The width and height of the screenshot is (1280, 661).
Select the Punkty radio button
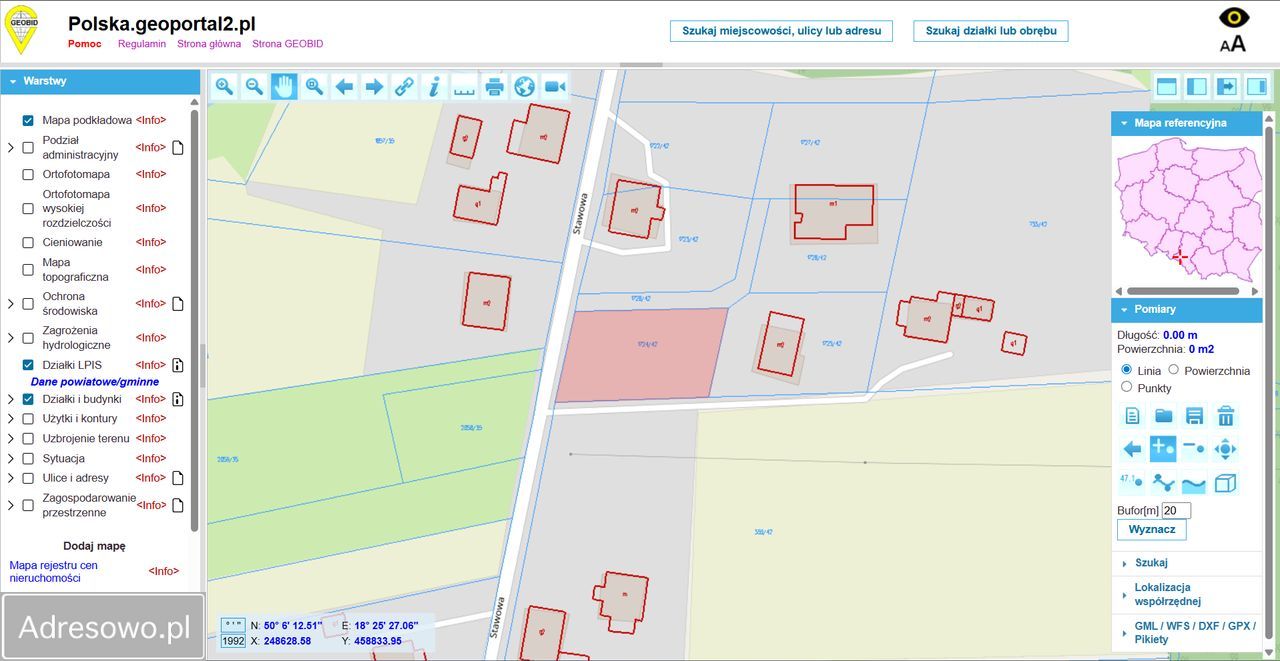[x=1126, y=387]
